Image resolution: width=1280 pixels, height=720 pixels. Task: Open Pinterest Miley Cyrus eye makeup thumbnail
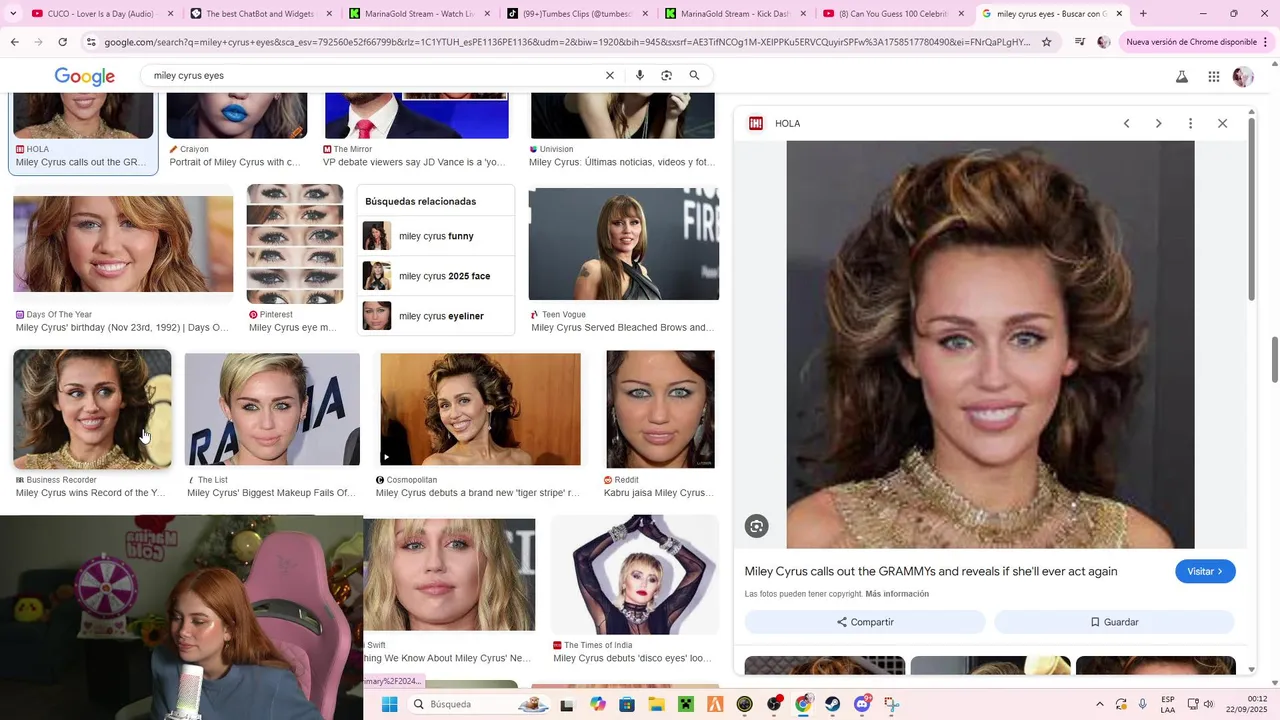[295, 244]
